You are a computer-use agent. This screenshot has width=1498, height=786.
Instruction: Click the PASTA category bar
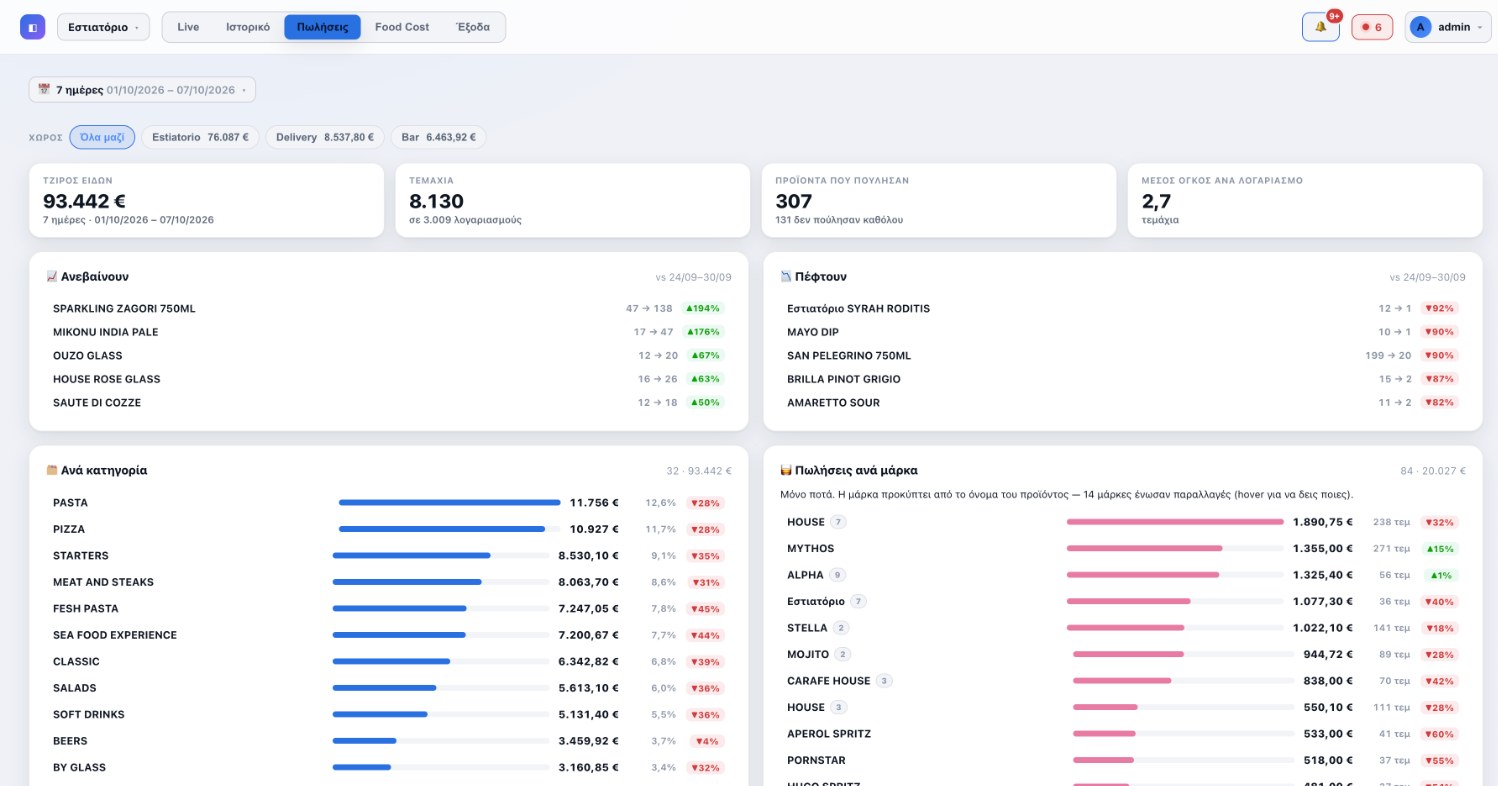tap(450, 502)
